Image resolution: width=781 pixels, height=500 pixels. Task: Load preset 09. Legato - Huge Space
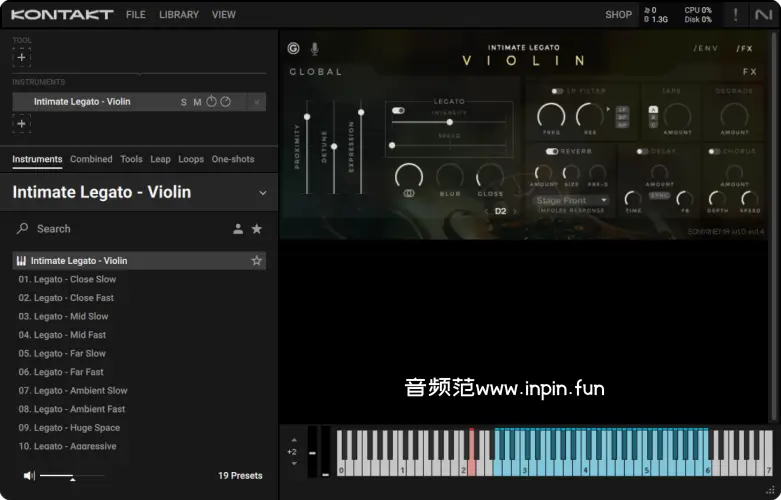(x=139, y=428)
